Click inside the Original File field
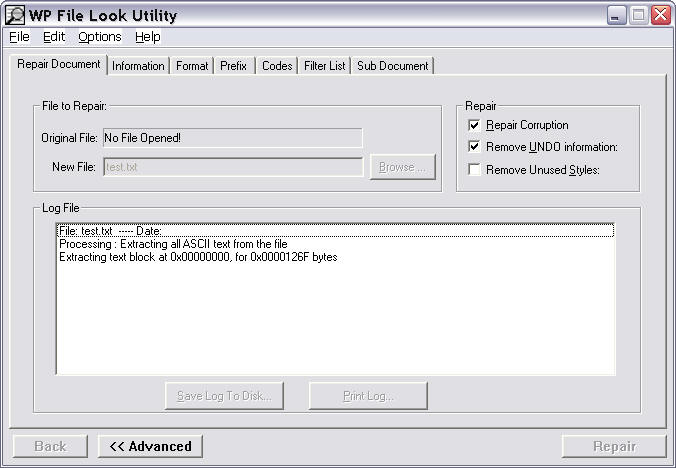Viewport: 676px width, 468px height. [x=232, y=138]
